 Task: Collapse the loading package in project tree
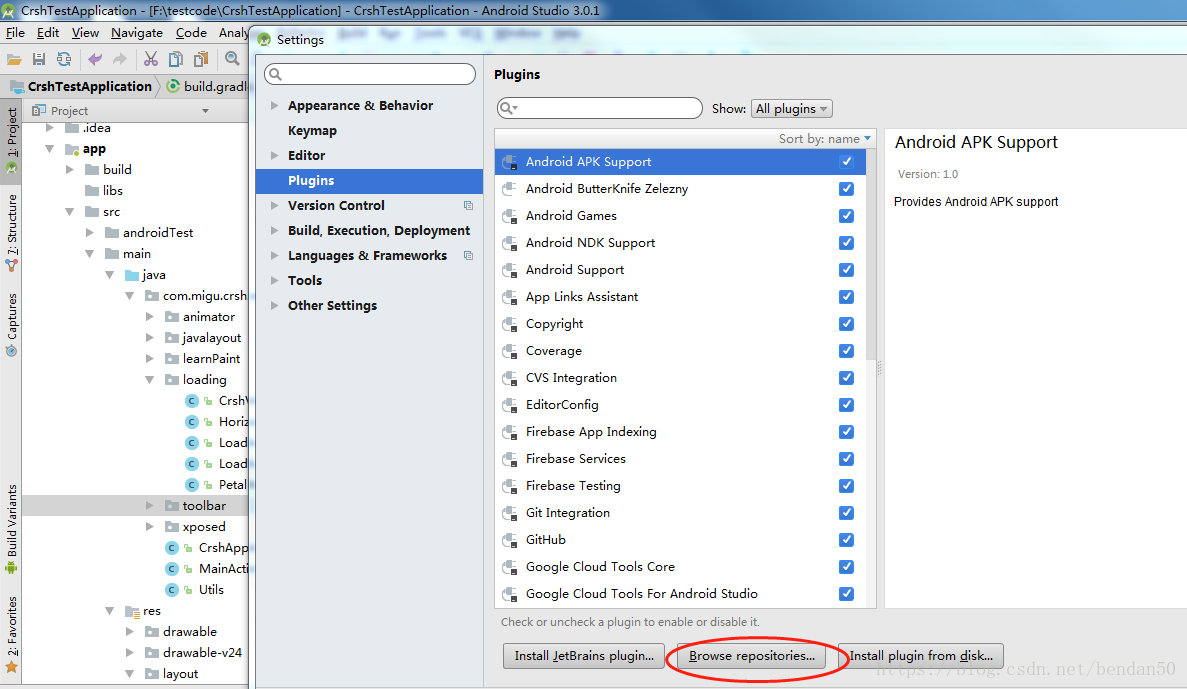(x=149, y=379)
